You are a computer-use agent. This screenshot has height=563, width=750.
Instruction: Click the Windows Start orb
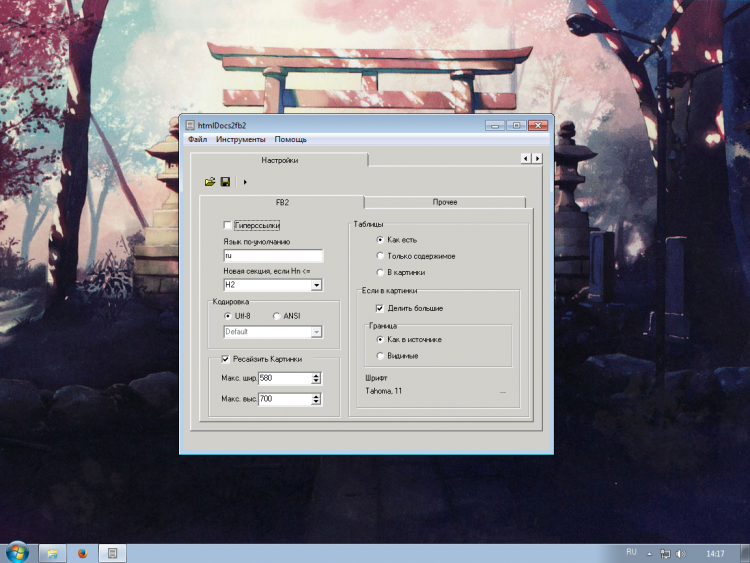click(x=17, y=552)
